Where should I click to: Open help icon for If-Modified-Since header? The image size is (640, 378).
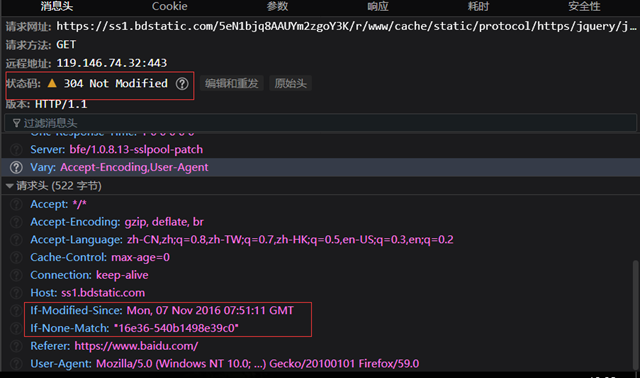pos(16,311)
